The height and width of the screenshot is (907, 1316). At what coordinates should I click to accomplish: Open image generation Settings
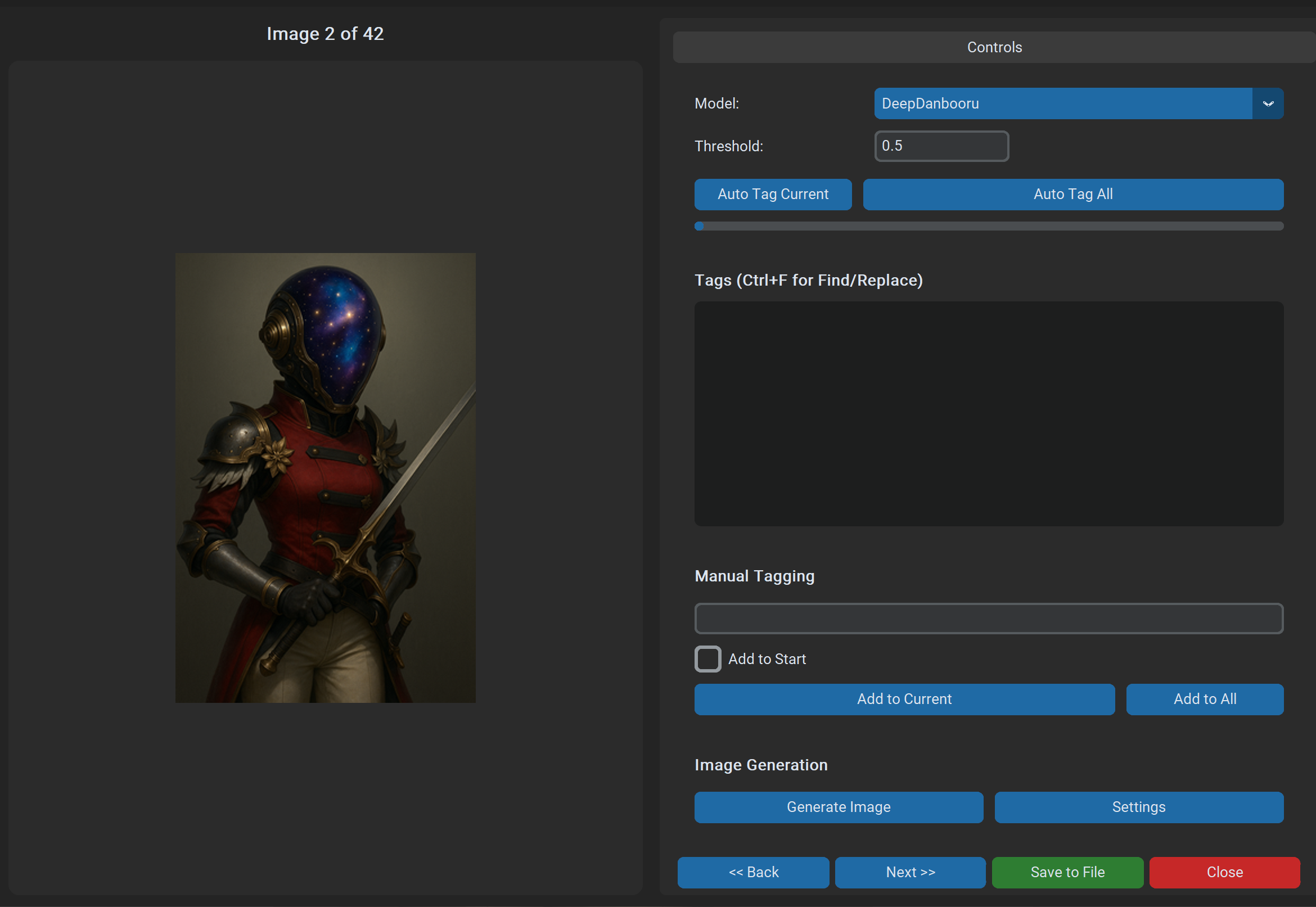[x=1138, y=807]
